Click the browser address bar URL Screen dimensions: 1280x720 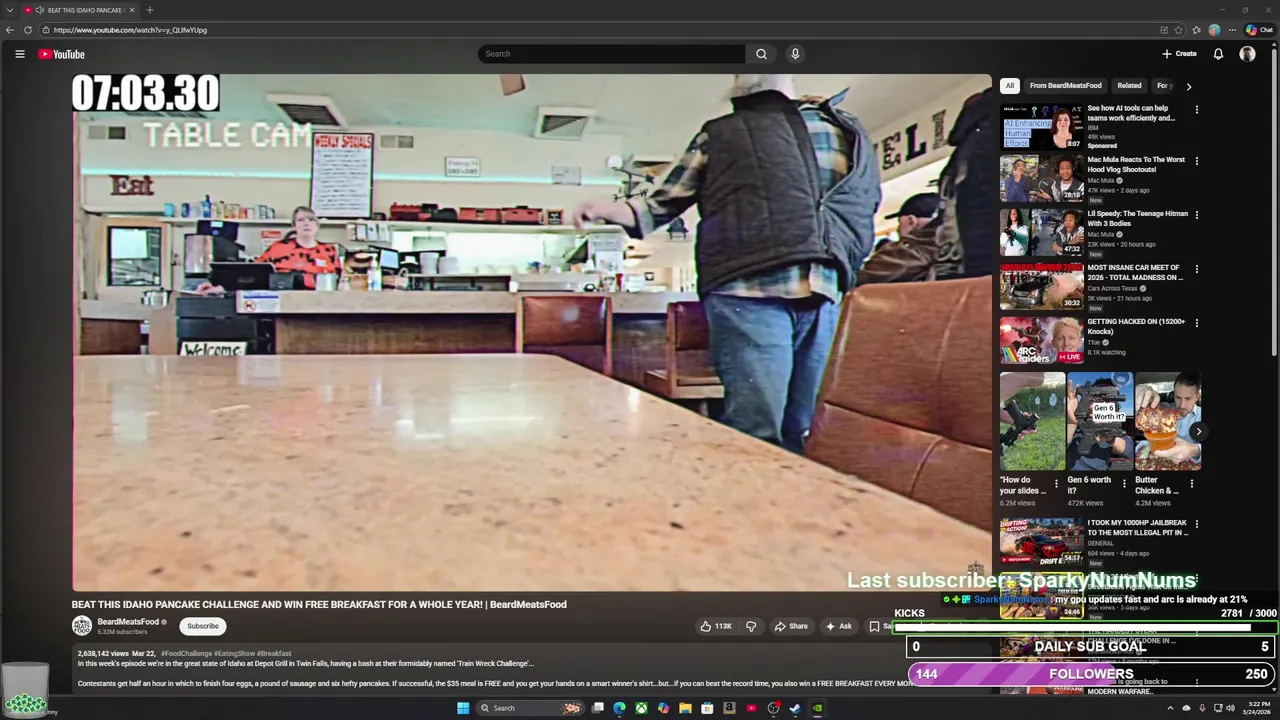coord(131,30)
